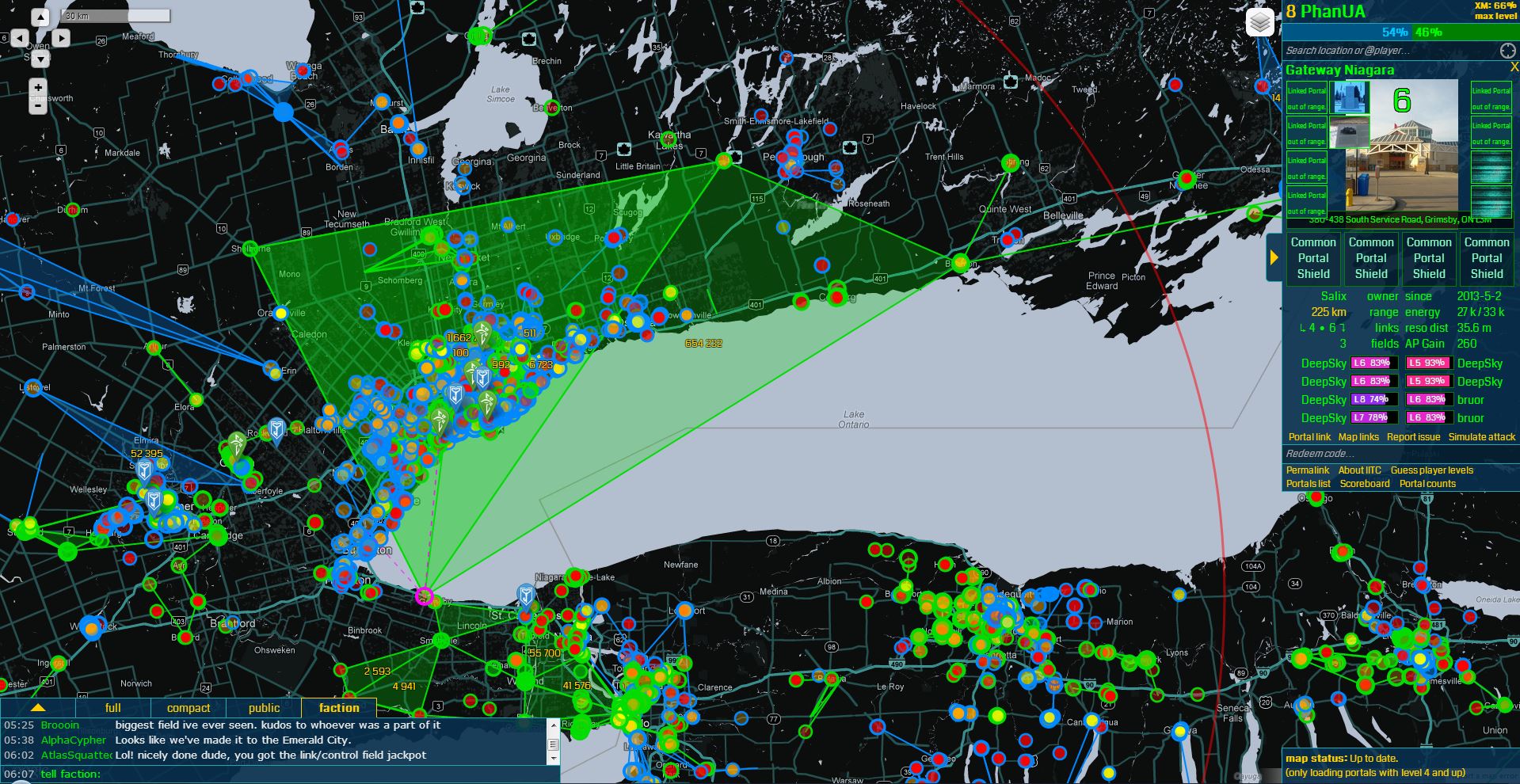
Task: Click the portal address South Service Road, Grimsby
Action: point(1400,220)
